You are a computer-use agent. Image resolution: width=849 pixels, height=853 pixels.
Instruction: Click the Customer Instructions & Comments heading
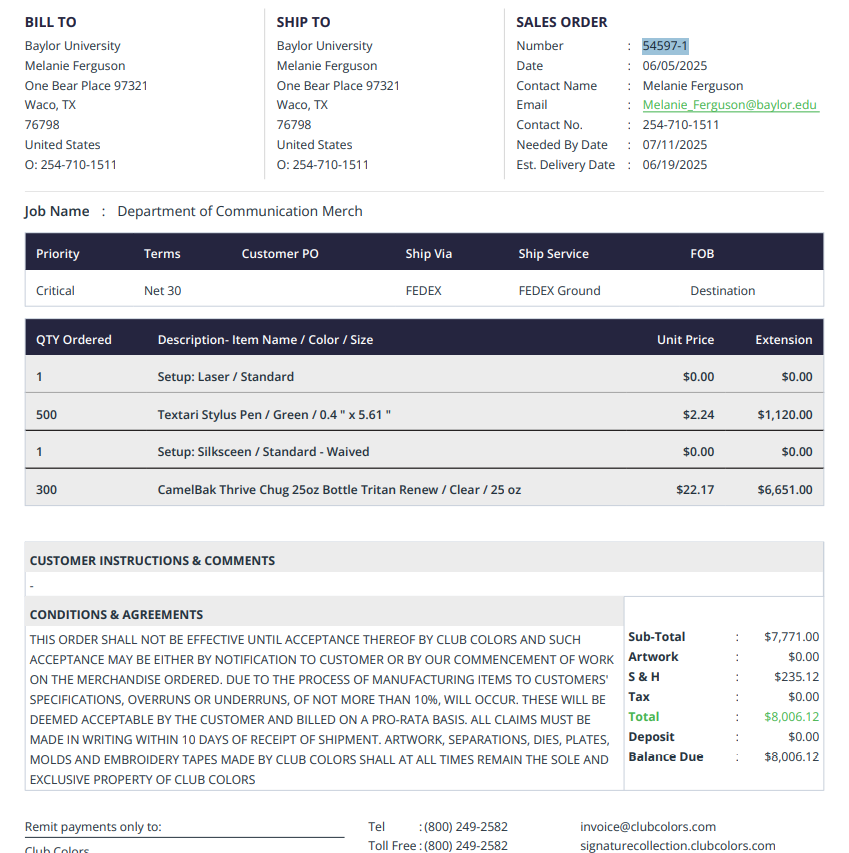152,561
